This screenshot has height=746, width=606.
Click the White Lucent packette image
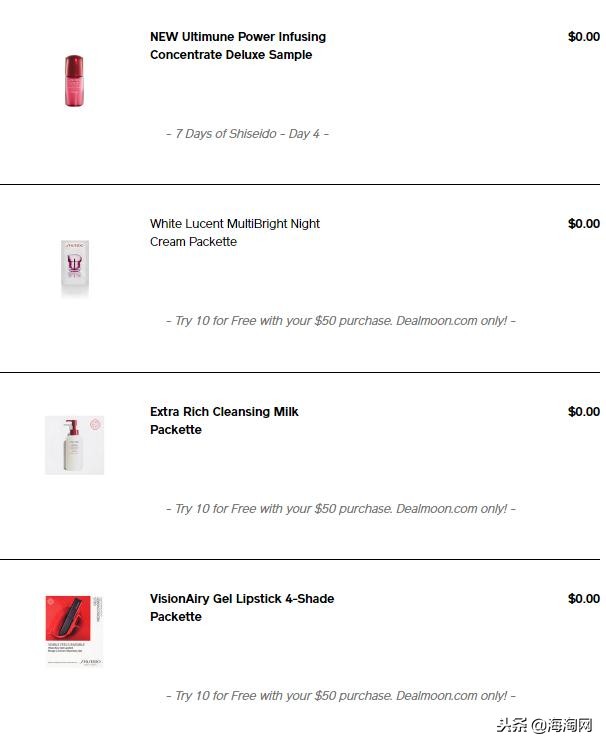coord(75,268)
